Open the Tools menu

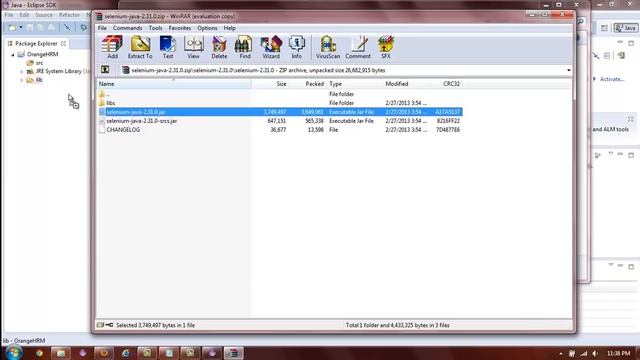click(155, 28)
